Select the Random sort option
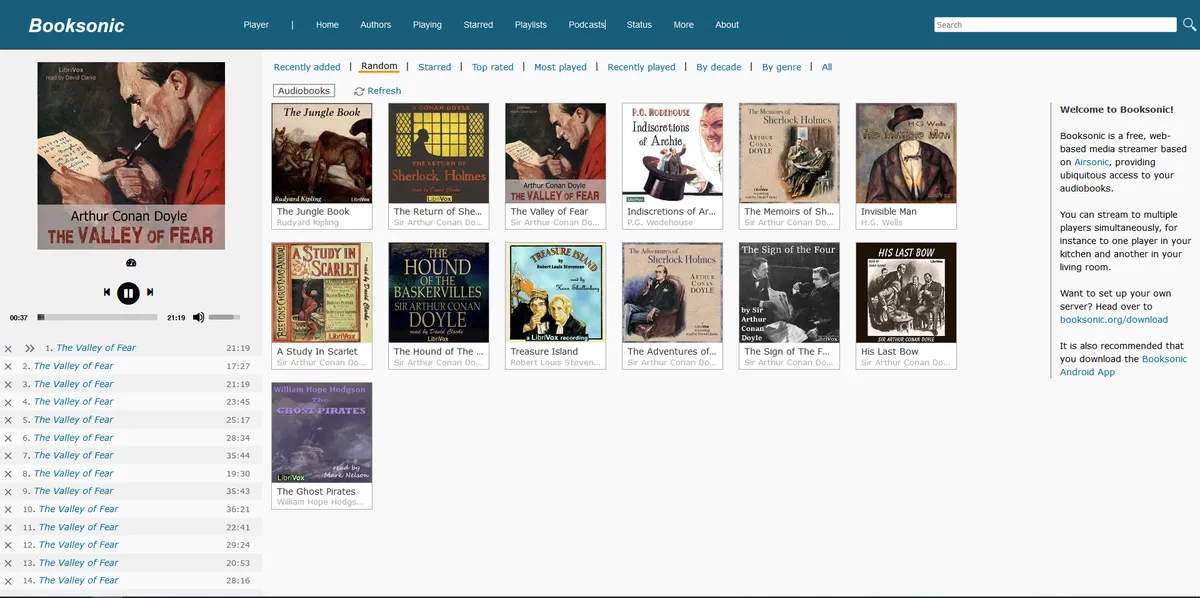Screen dimensions: 1200x598 click(378, 66)
